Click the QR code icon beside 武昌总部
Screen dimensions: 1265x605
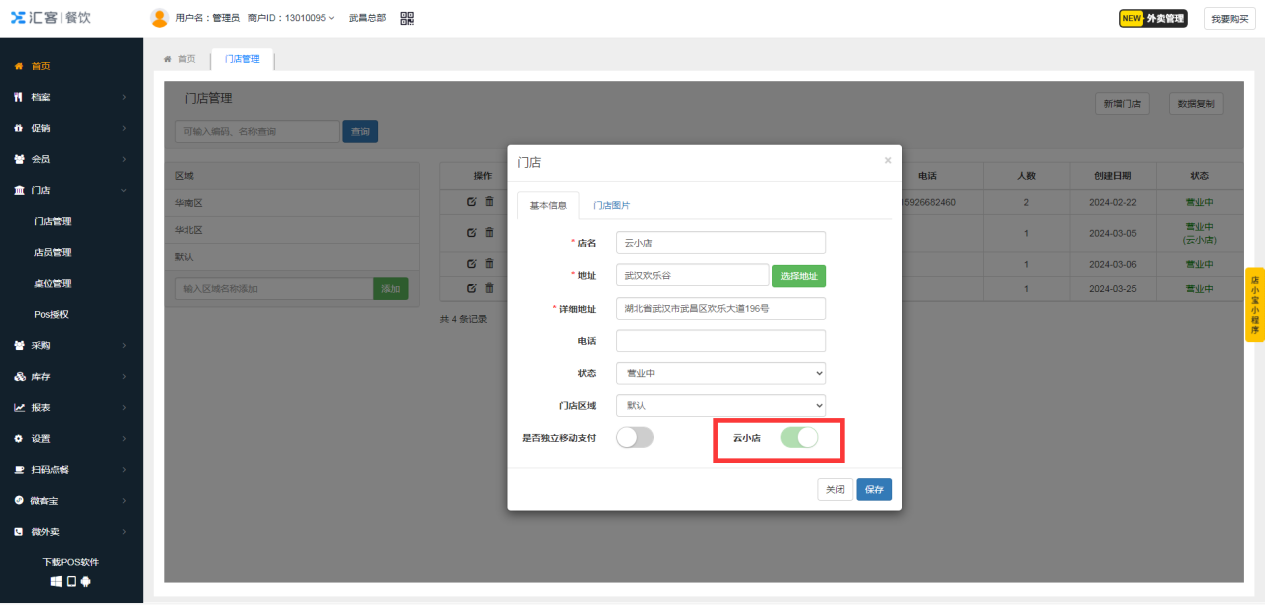[x=406, y=17]
